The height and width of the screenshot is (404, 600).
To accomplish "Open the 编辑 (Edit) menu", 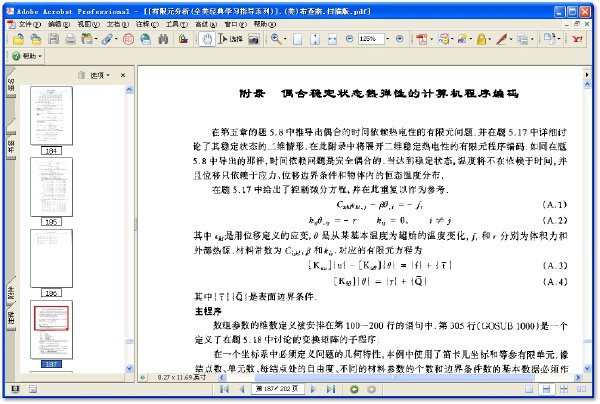I will [59, 24].
